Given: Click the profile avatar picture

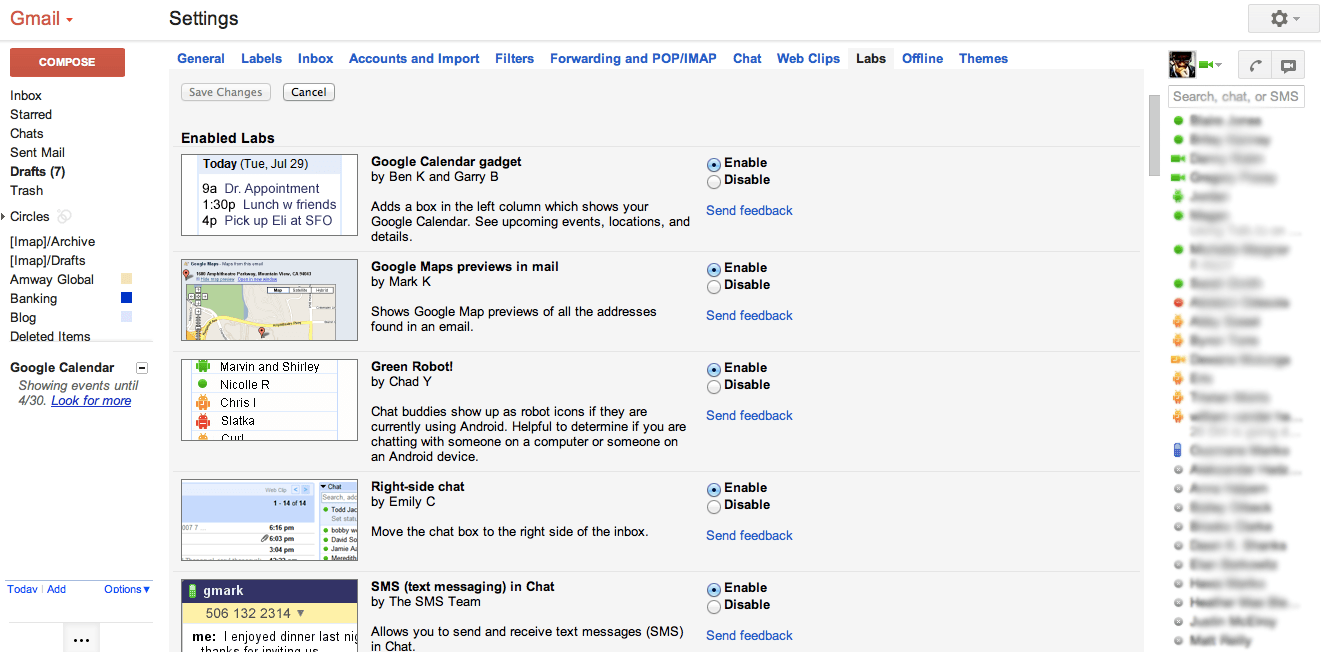Looking at the screenshot, I should coord(1182,64).
